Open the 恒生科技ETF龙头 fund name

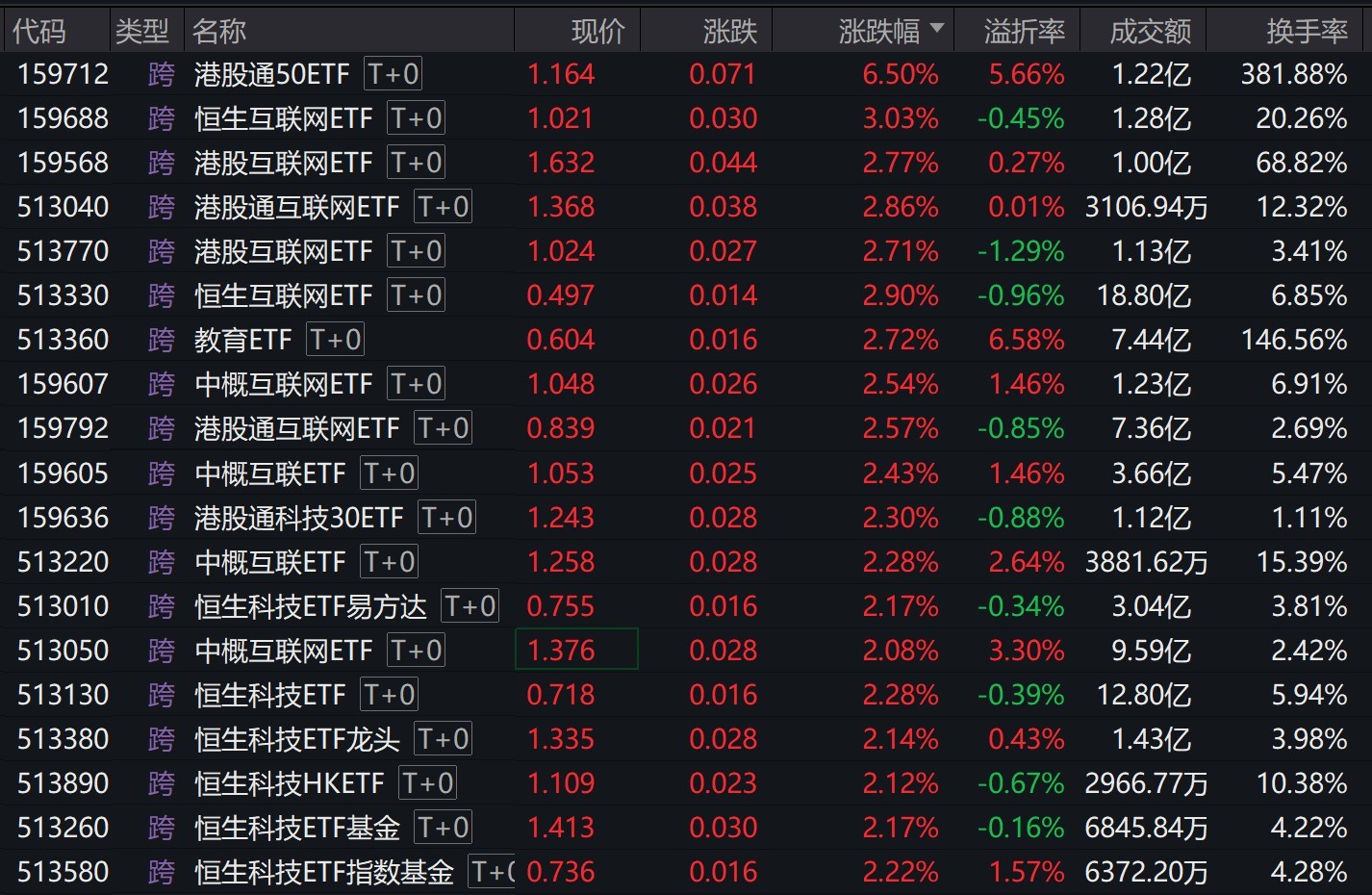[x=296, y=739]
